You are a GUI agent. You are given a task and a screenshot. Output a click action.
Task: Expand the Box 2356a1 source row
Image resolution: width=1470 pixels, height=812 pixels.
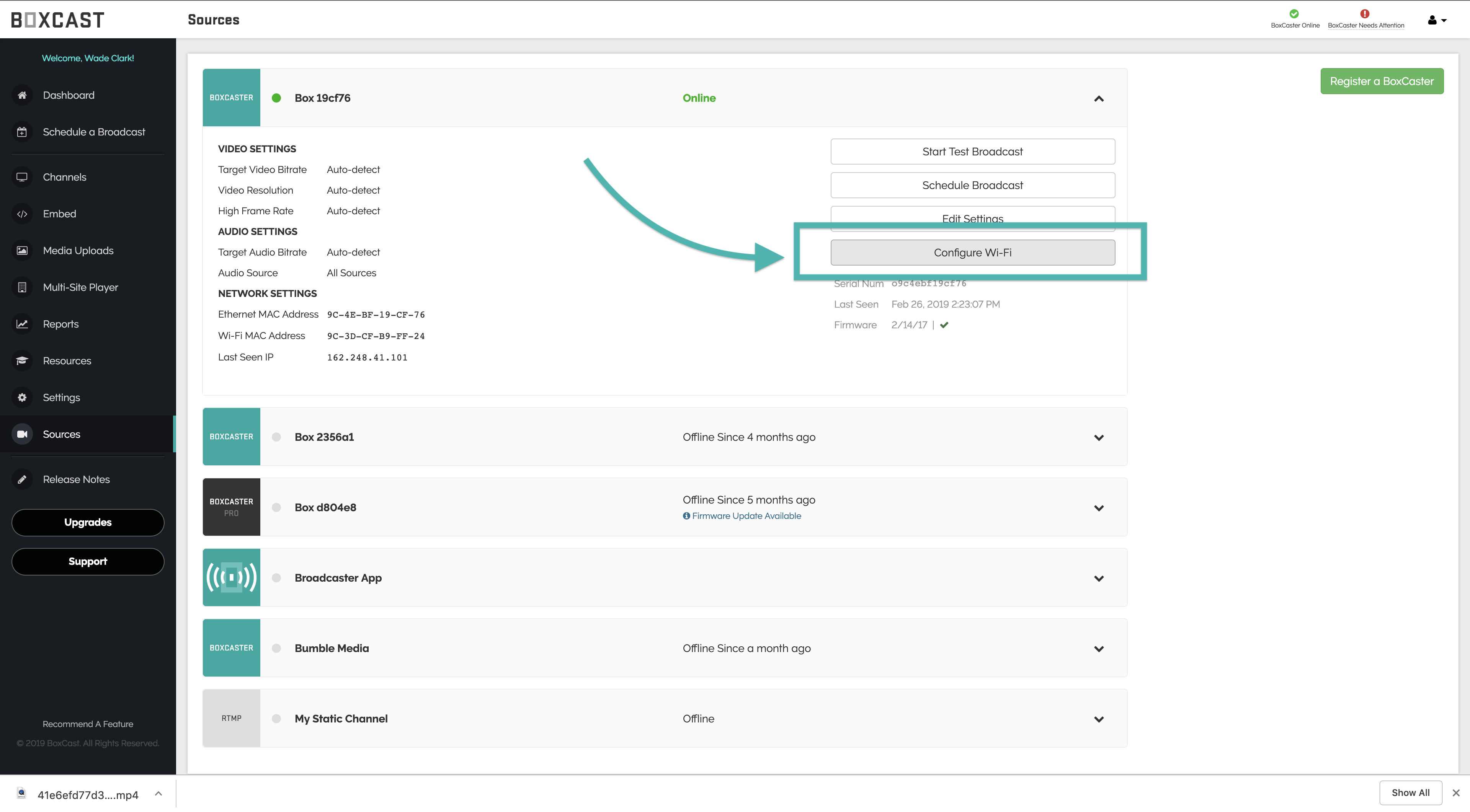pos(1099,437)
